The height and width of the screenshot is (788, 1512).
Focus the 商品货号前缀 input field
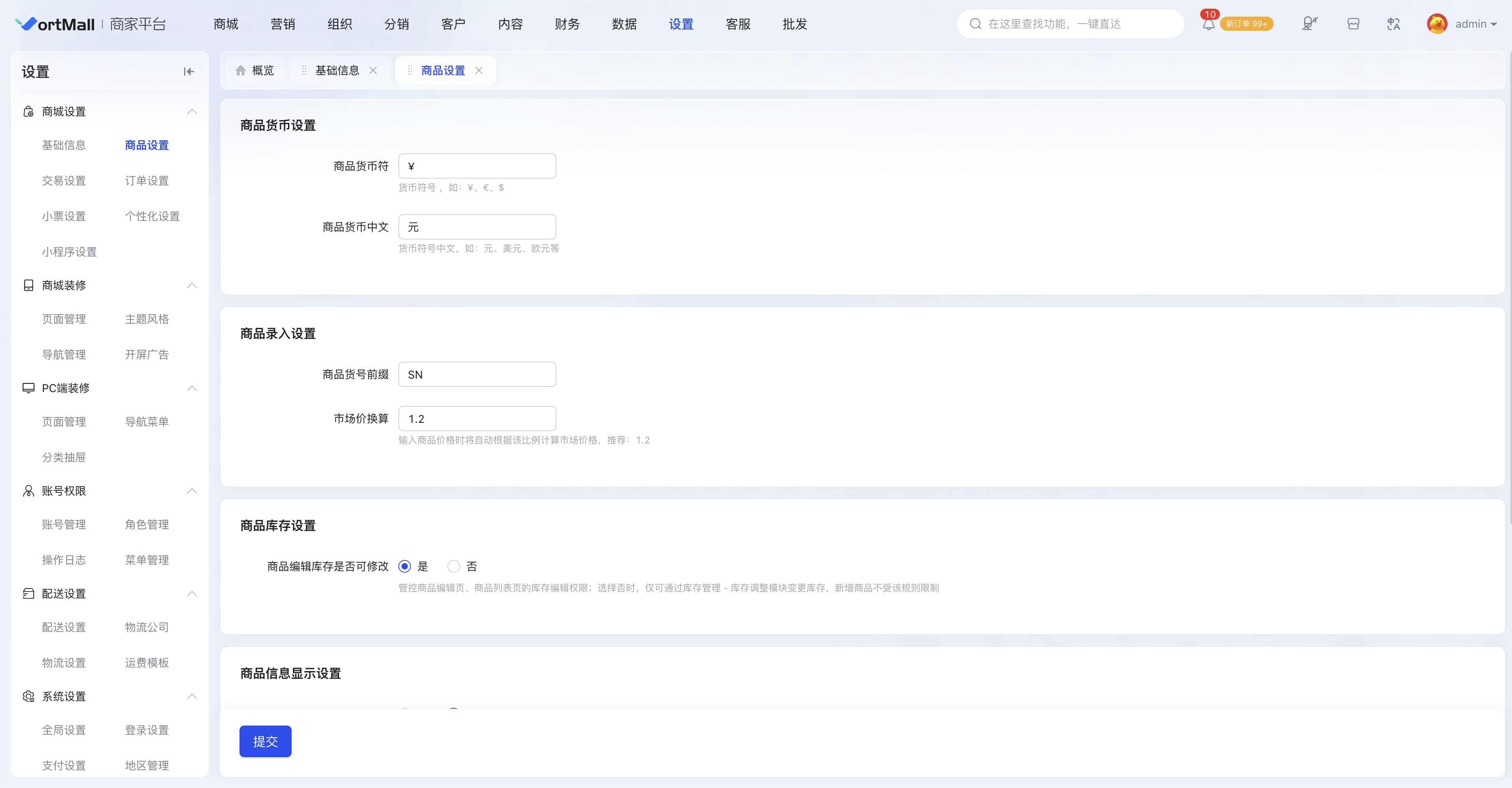tap(477, 374)
